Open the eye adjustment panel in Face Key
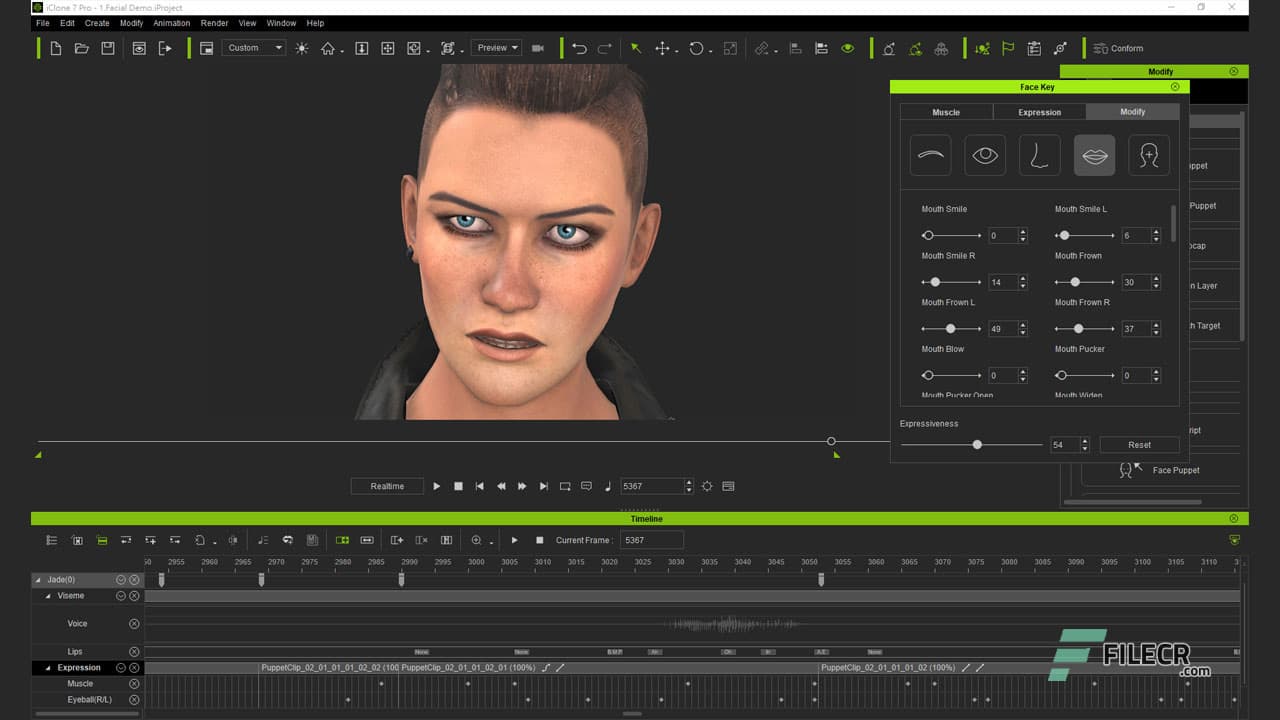 pos(984,154)
